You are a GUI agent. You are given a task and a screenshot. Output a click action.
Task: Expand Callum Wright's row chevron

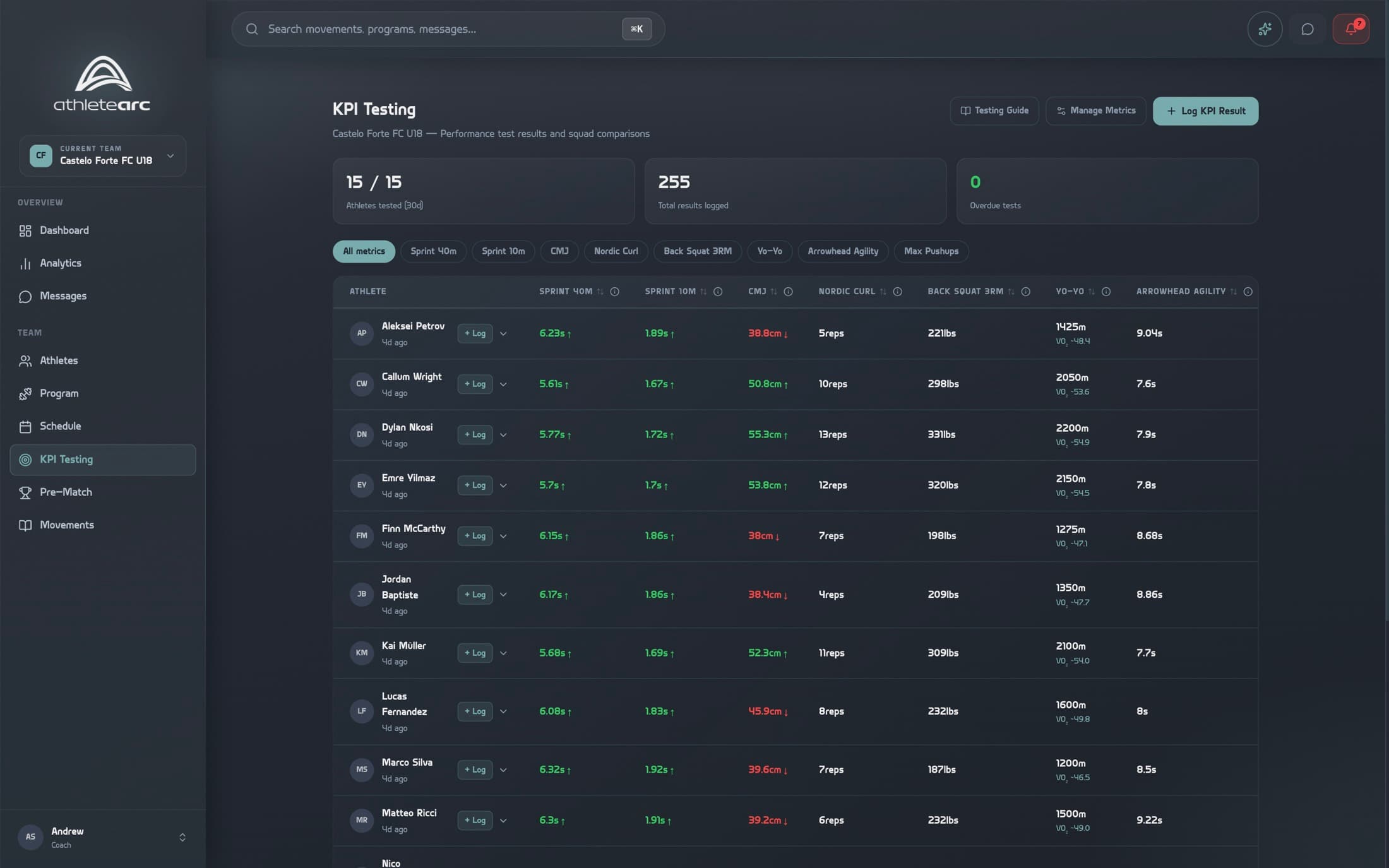tap(503, 384)
